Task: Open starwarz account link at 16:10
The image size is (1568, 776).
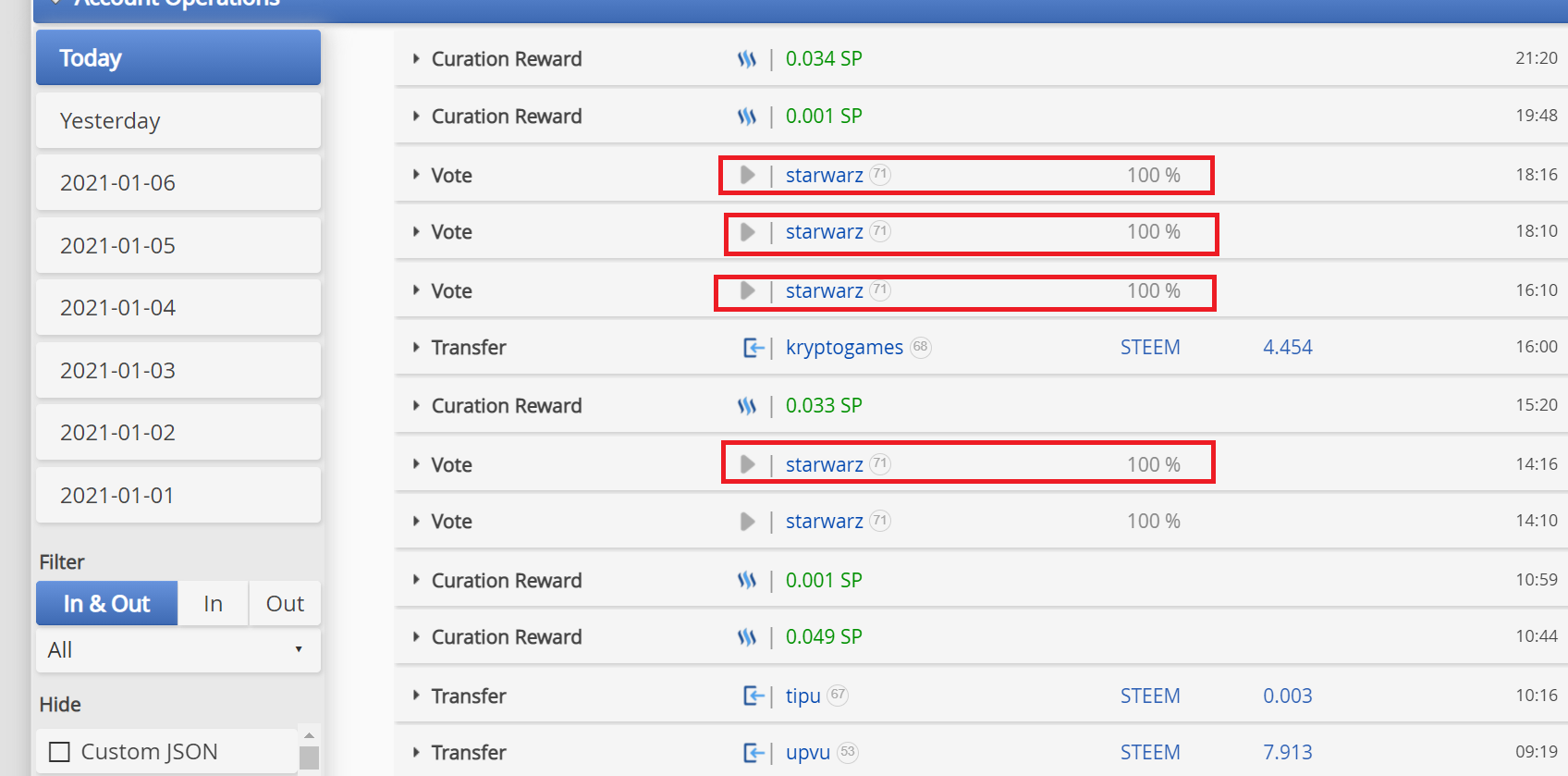Action: coord(824,291)
